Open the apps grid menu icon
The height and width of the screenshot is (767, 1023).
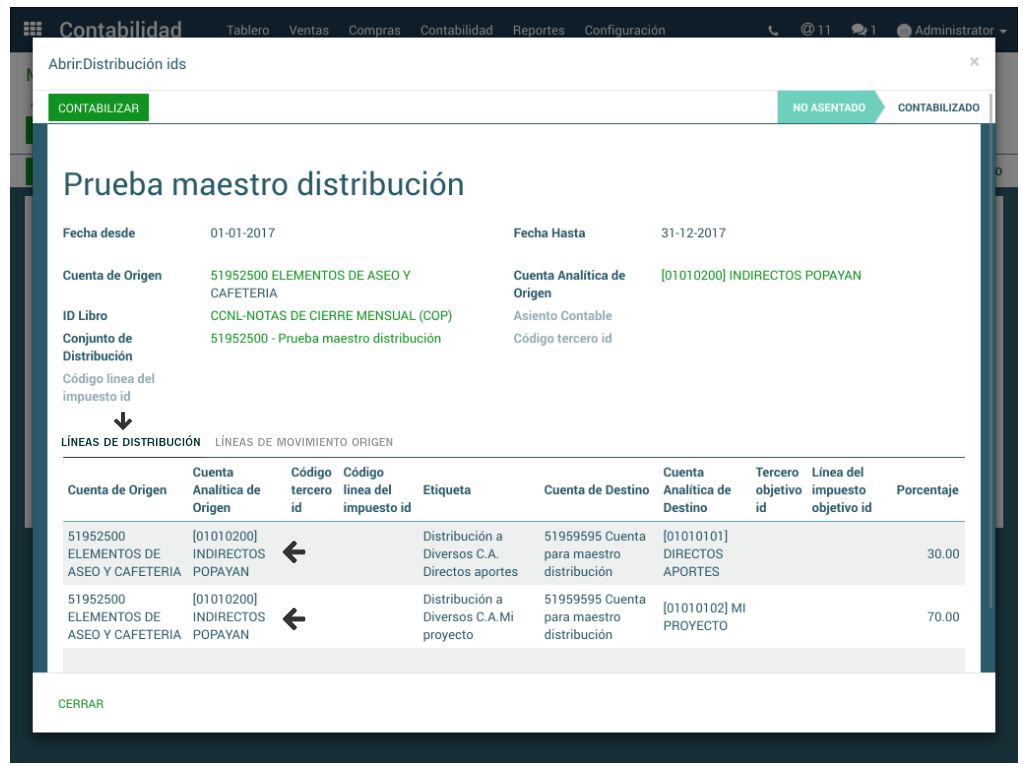[x=33, y=30]
